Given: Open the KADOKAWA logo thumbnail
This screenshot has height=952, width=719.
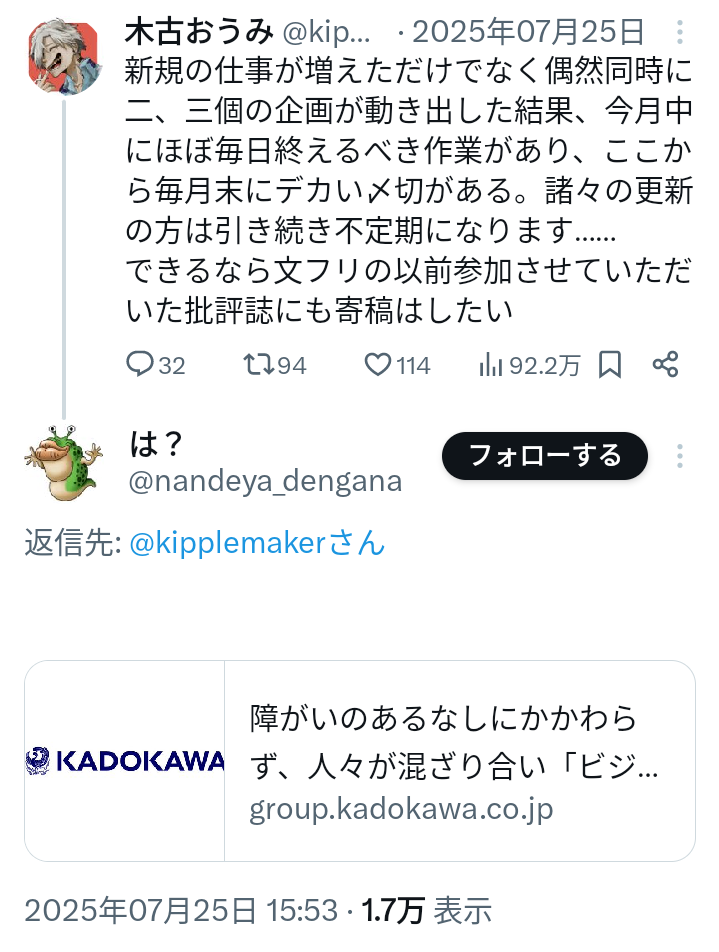Looking at the screenshot, I should (x=125, y=760).
